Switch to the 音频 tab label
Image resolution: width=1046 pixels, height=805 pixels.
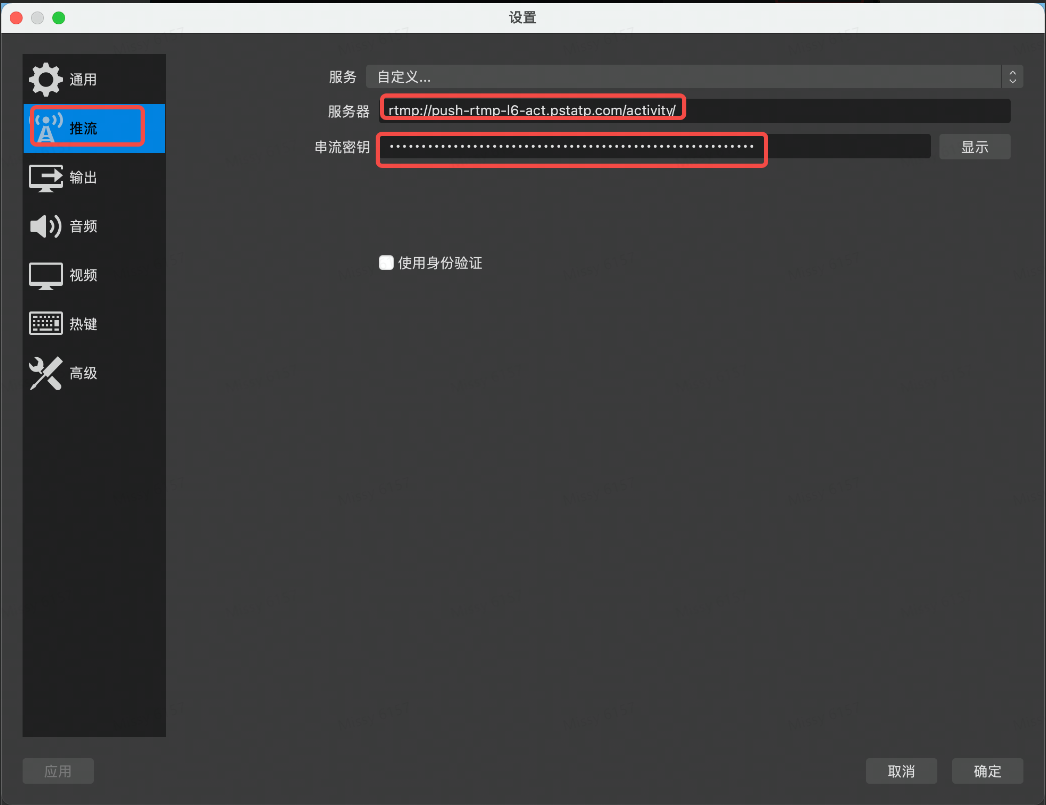83,226
